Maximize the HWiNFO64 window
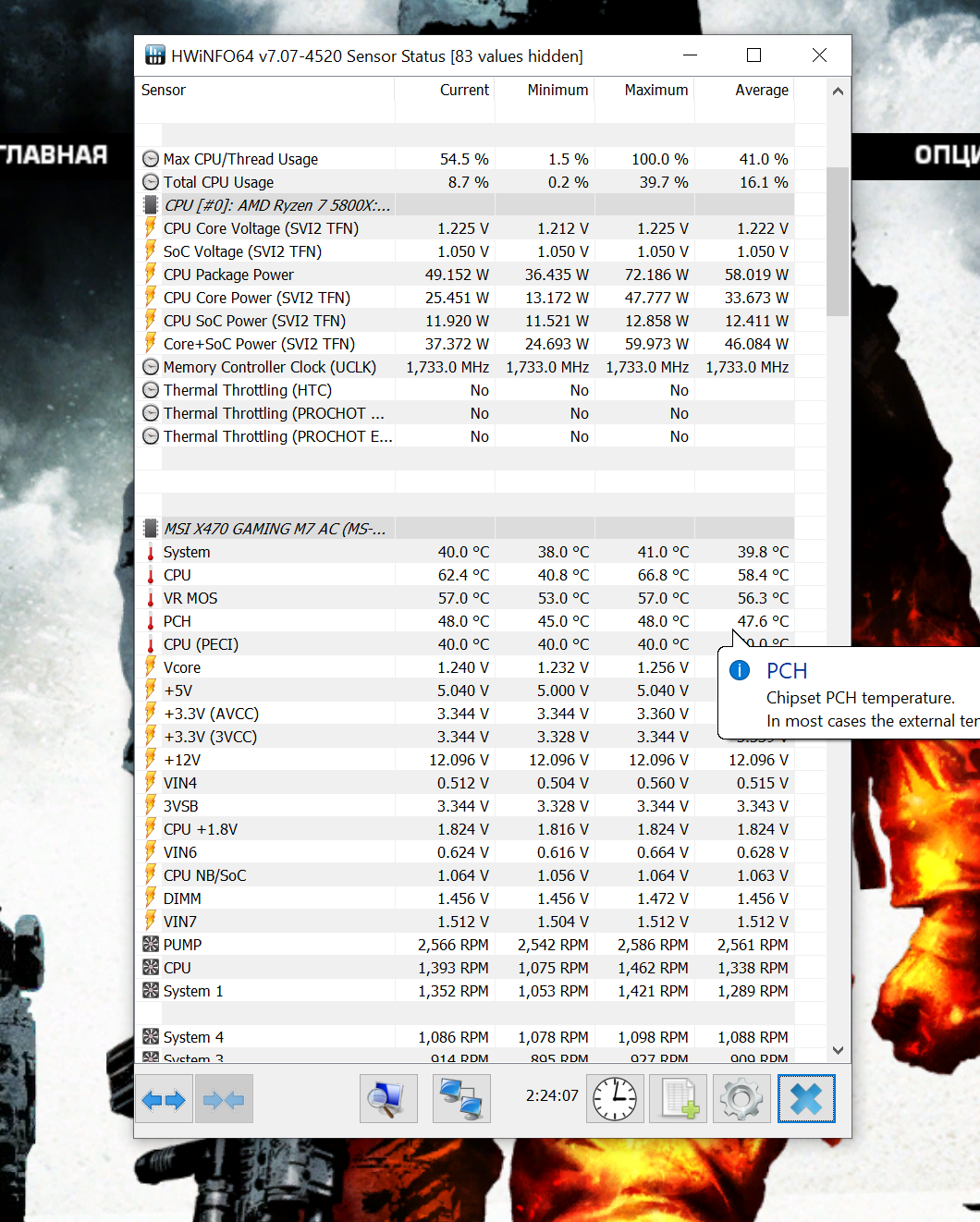980x1222 pixels. pos(754,55)
